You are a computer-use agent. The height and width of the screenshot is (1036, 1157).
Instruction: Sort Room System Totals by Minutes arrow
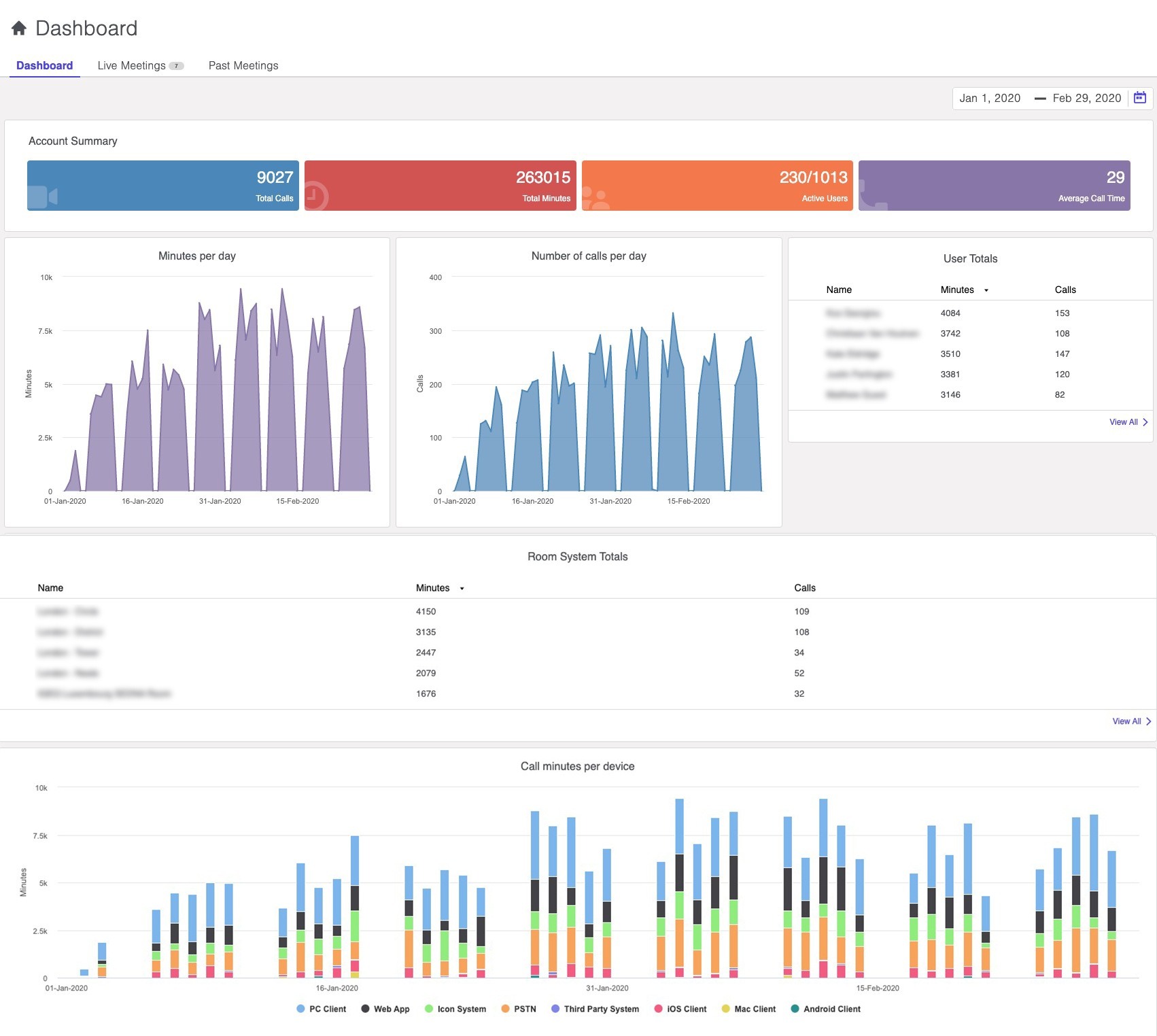tap(462, 589)
